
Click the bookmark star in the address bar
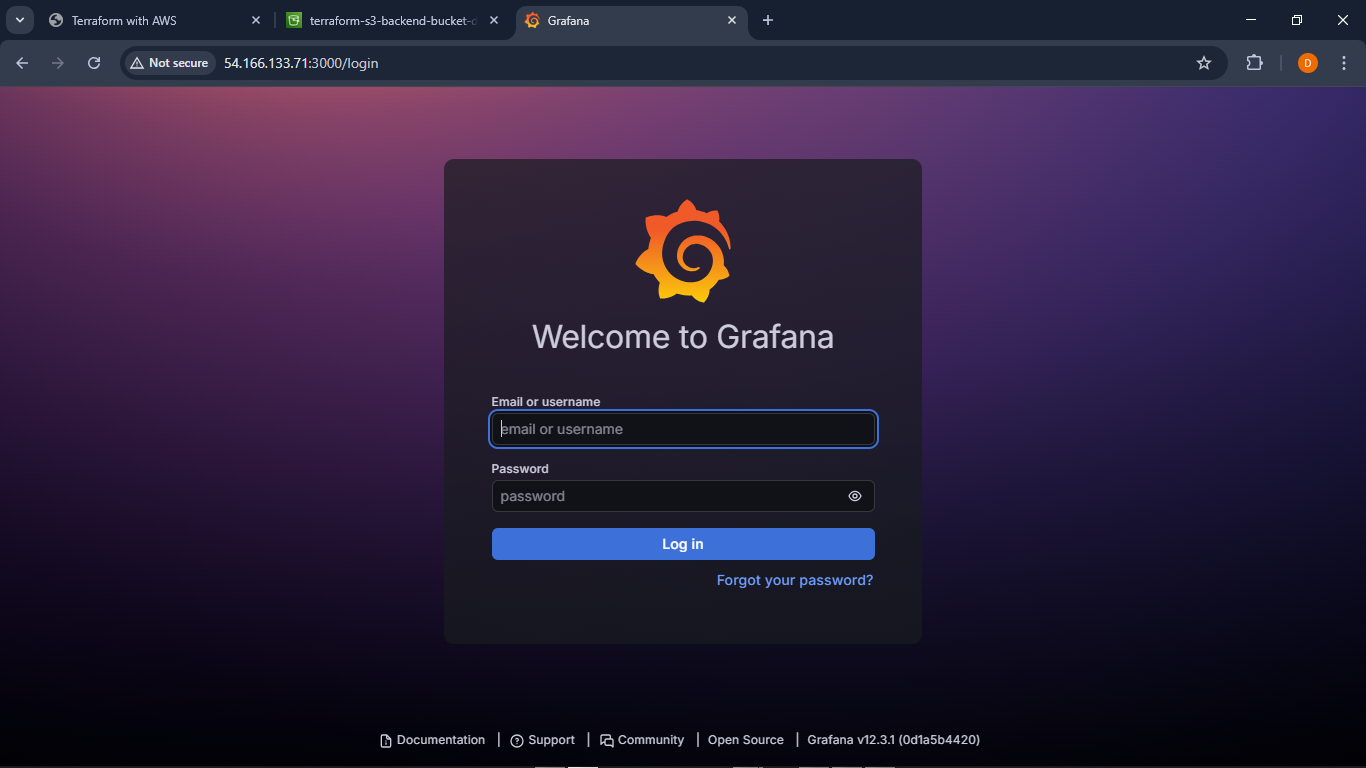(x=1204, y=62)
